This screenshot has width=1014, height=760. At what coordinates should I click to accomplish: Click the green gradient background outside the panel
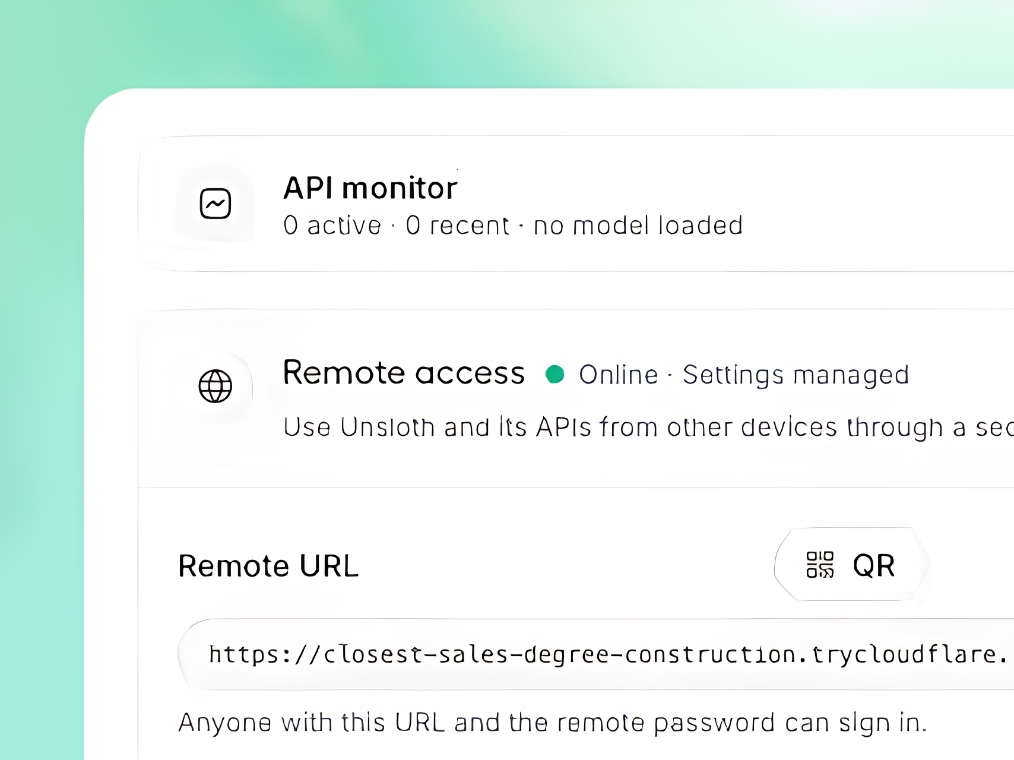39,388
